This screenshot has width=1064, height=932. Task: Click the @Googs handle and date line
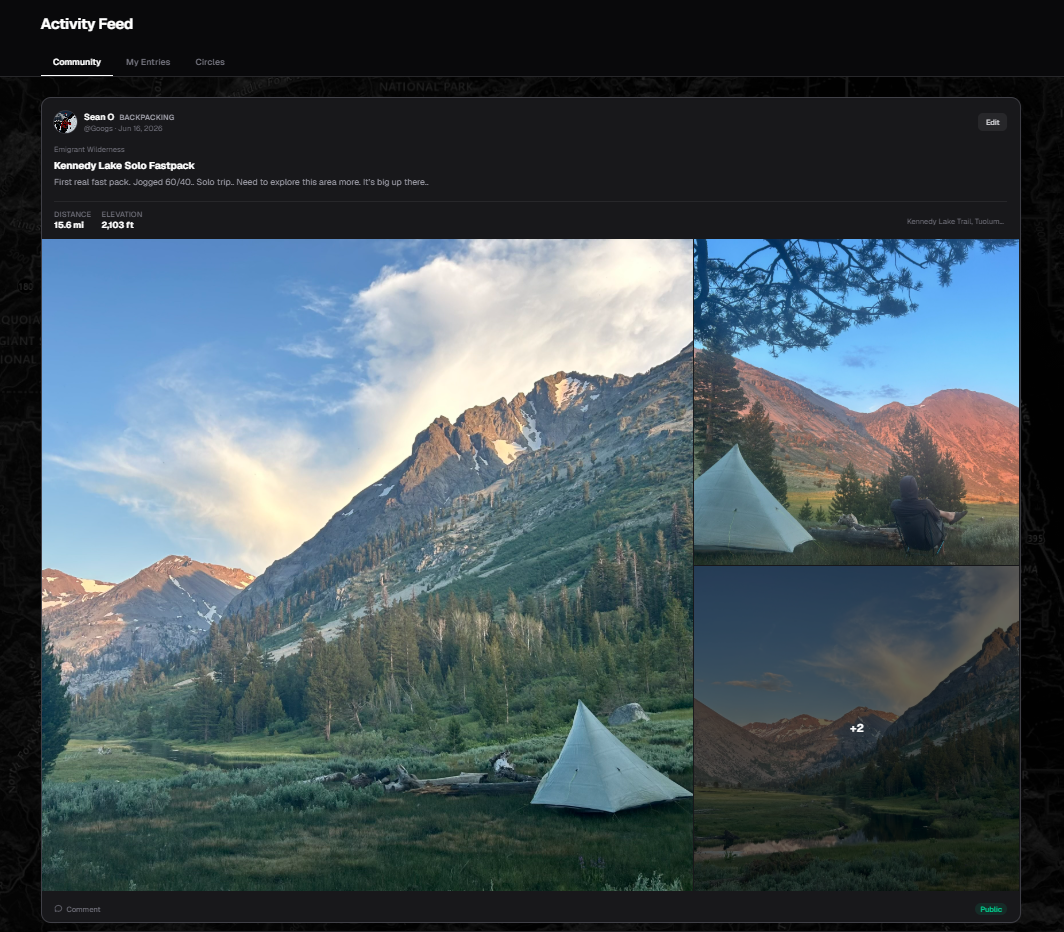[x=123, y=128]
